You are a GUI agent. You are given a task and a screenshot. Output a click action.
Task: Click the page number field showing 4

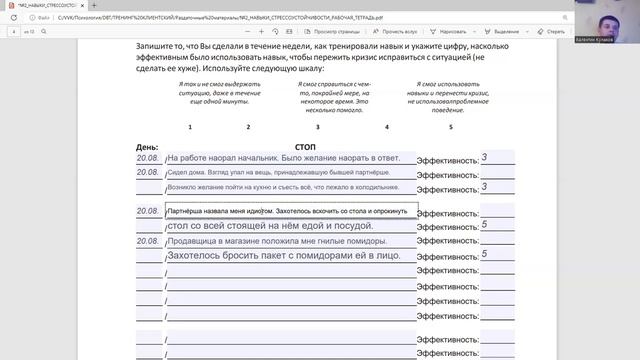pyautogui.click(x=13, y=31)
